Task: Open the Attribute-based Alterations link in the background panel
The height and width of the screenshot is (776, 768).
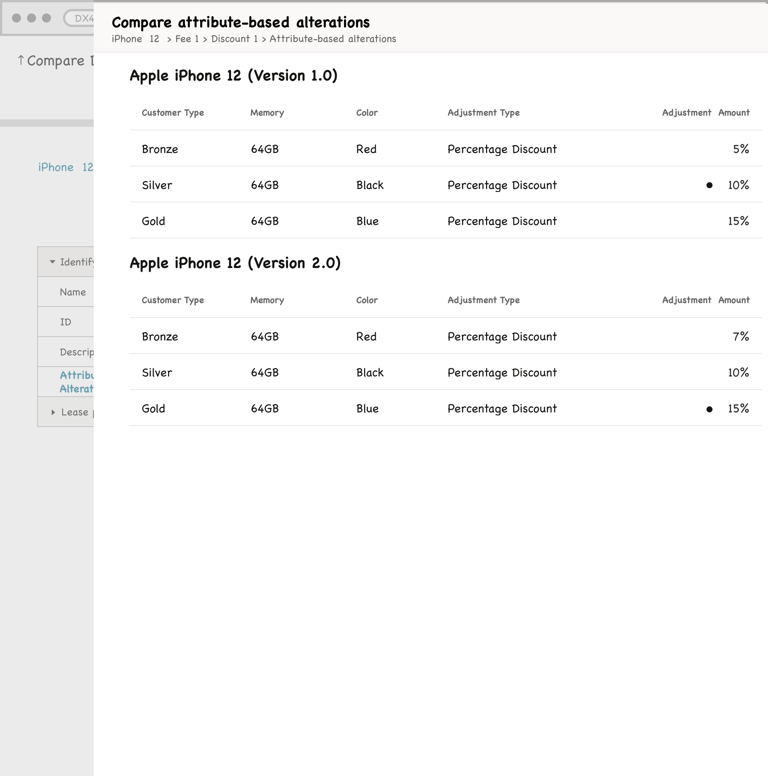Action: 76,381
